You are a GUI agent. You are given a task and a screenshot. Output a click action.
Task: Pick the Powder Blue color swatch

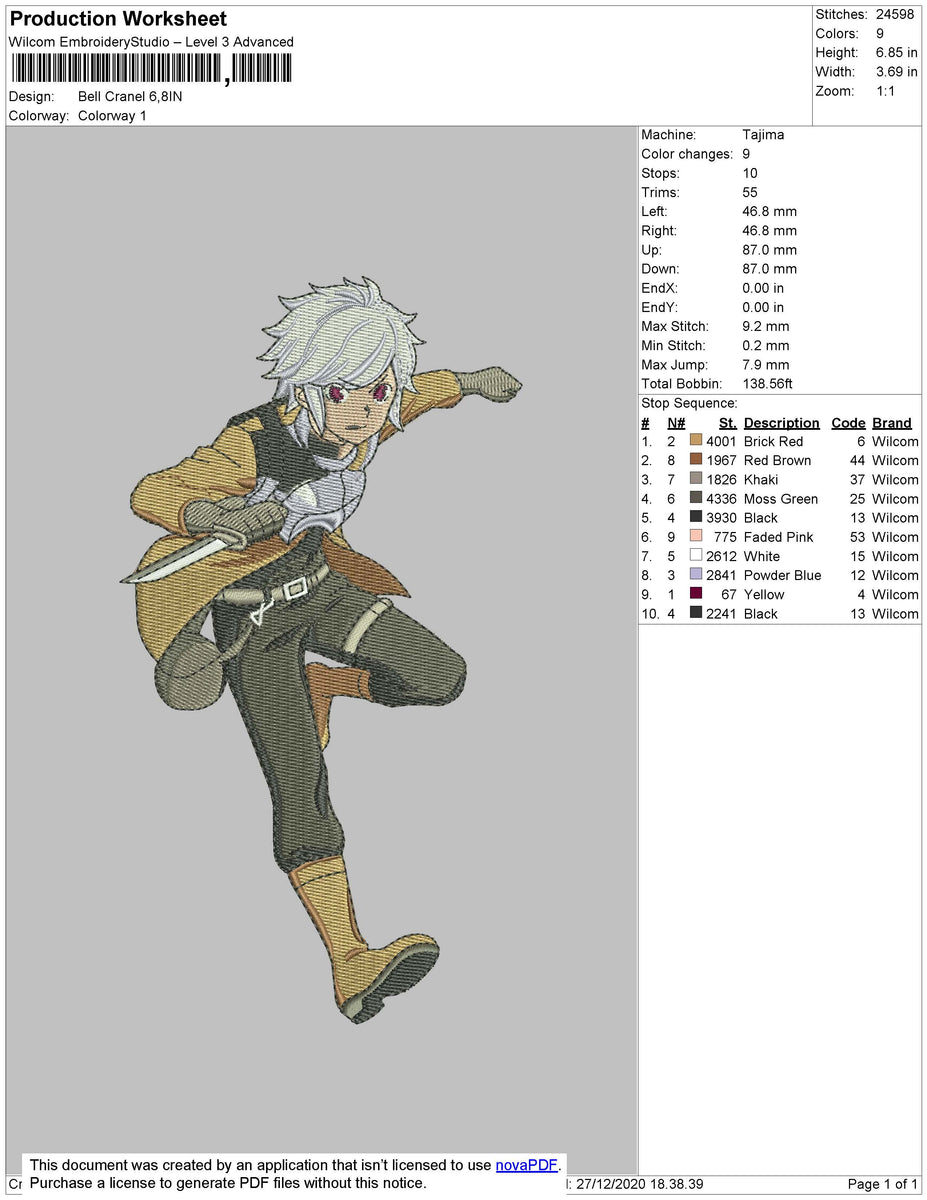pyautogui.click(x=696, y=574)
